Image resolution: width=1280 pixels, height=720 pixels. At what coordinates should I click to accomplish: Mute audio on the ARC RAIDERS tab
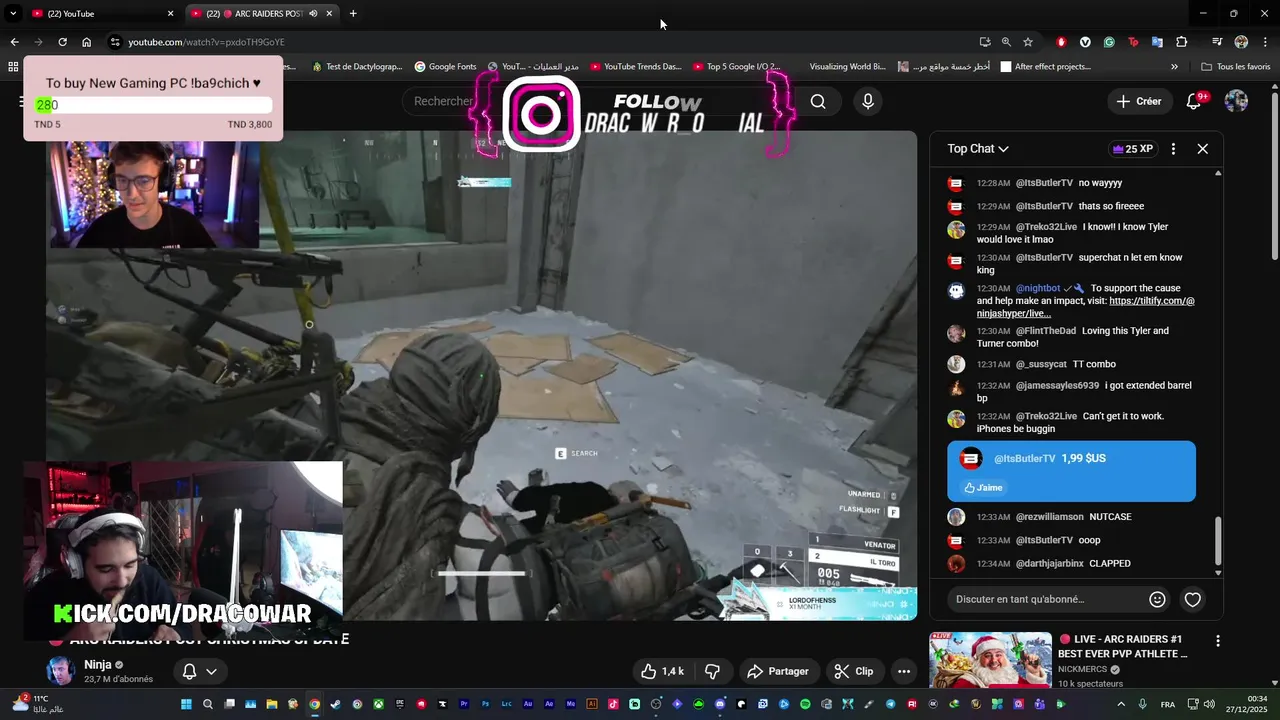313,13
